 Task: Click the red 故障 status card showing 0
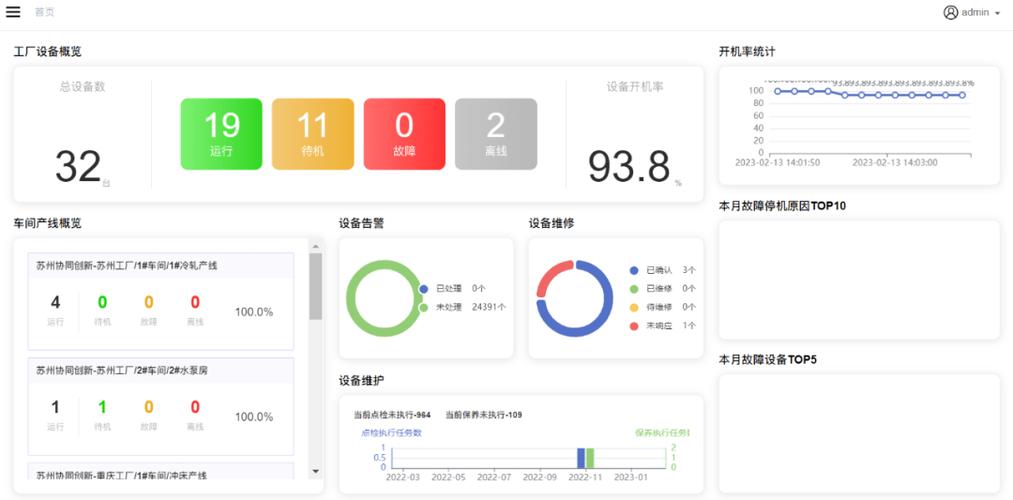(x=404, y=134)
